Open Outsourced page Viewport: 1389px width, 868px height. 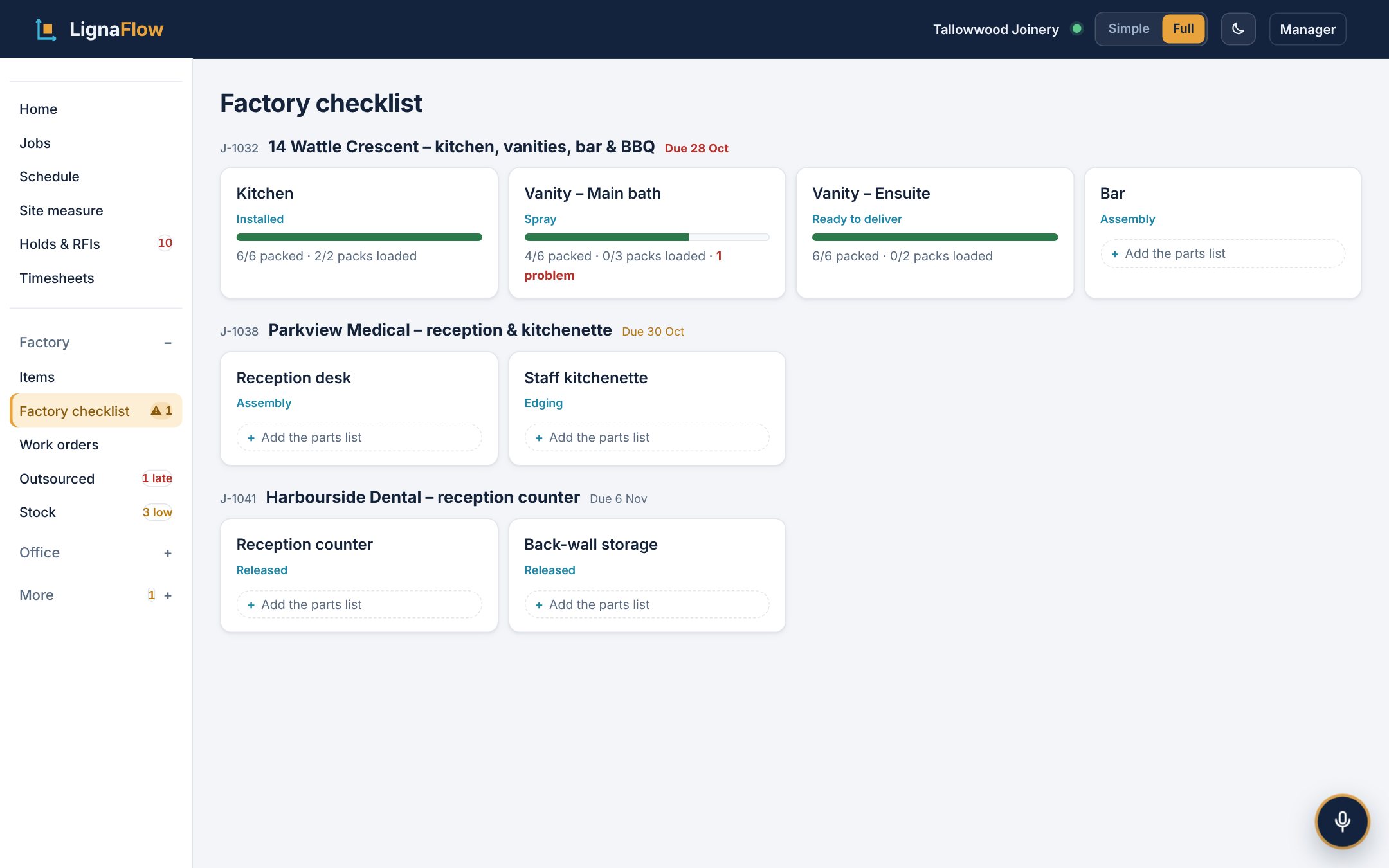96,479
